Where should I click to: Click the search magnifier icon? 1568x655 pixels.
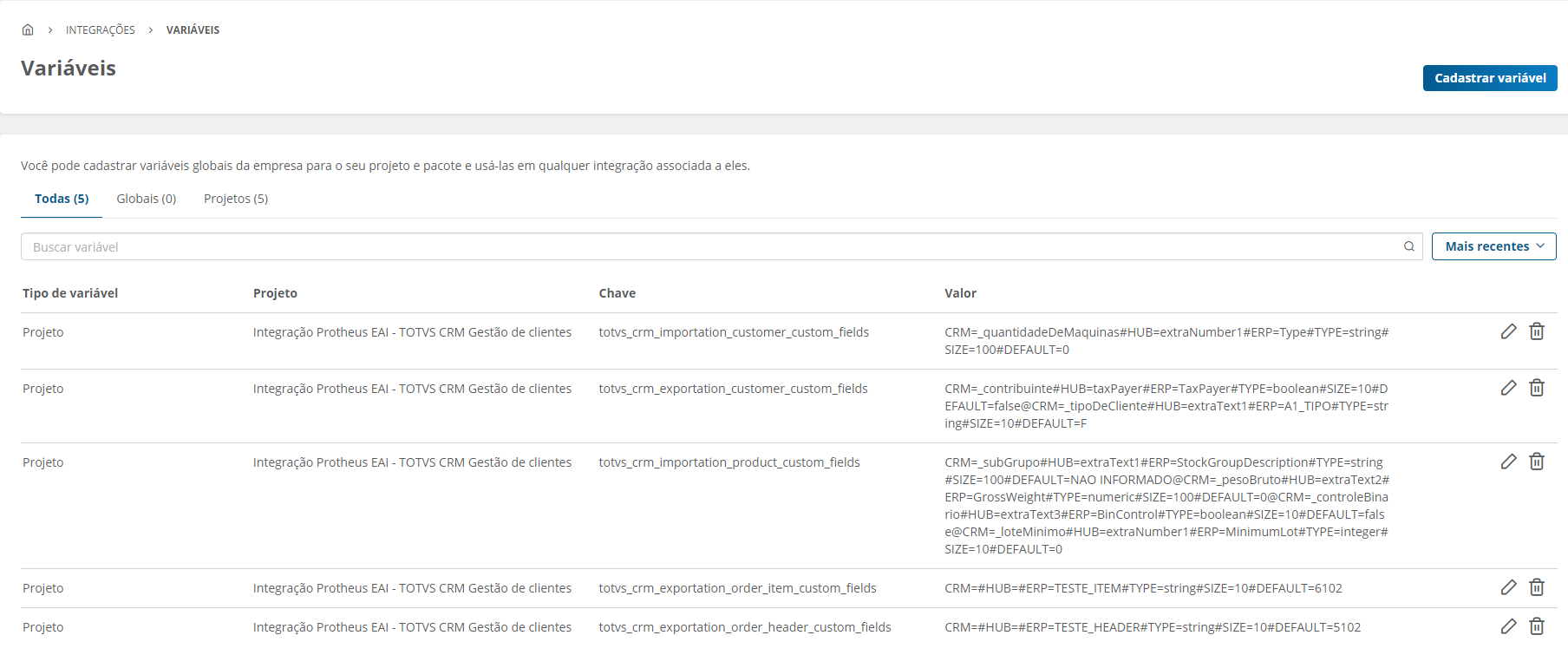pyautogui.click(x=1409, y=246)
